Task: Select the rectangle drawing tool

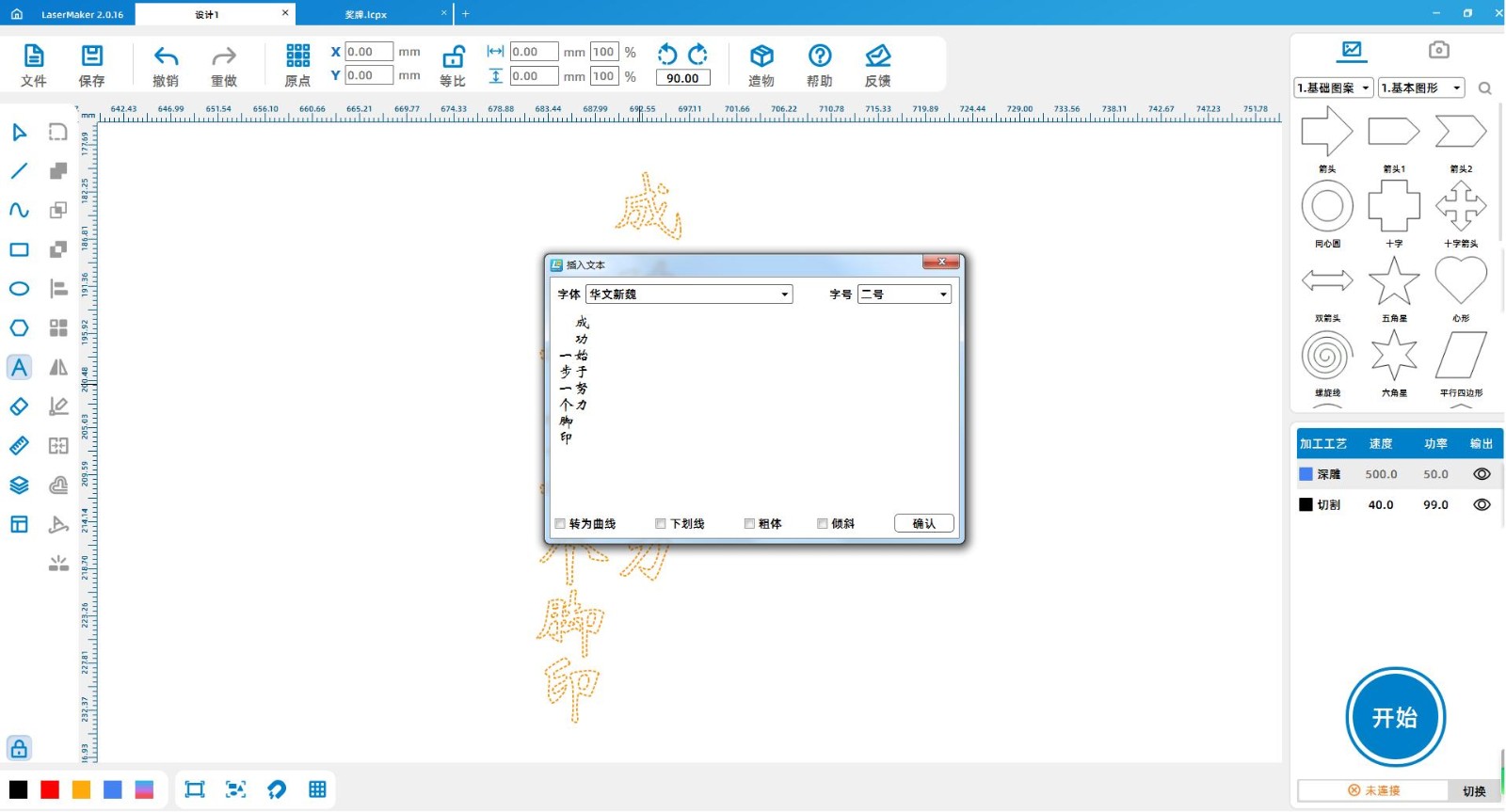Action: click(x=19, y=249)
